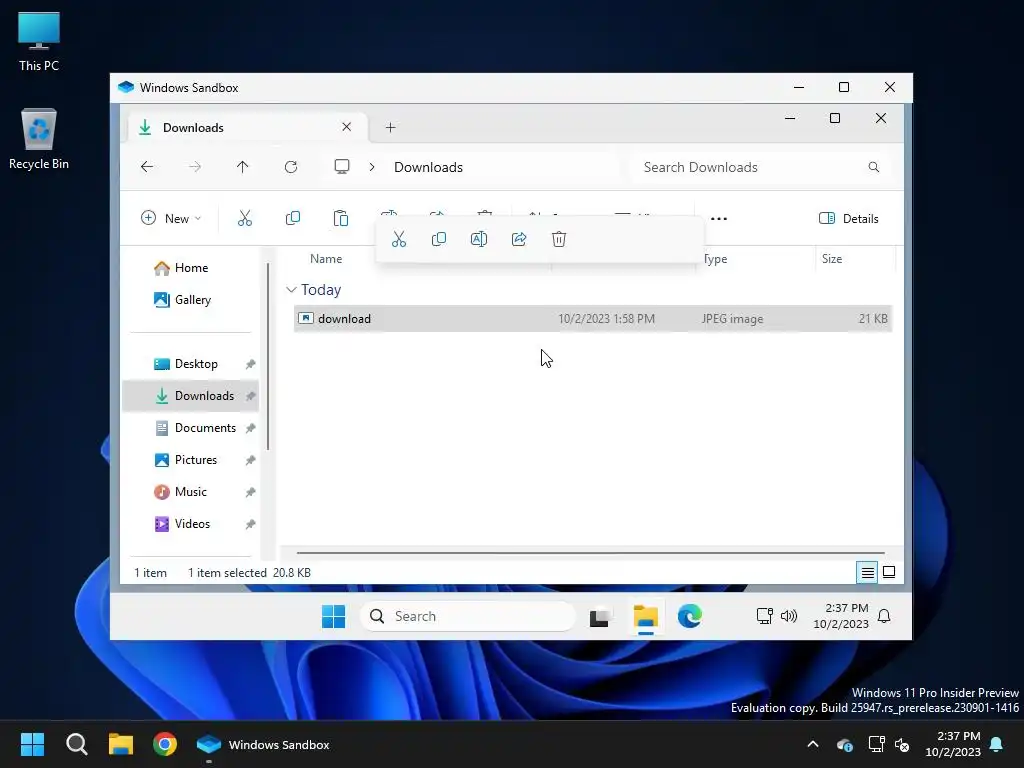Show hidden icons tray chevron
This screenshot has height=768, width=1024.
[x=813, y=744]
